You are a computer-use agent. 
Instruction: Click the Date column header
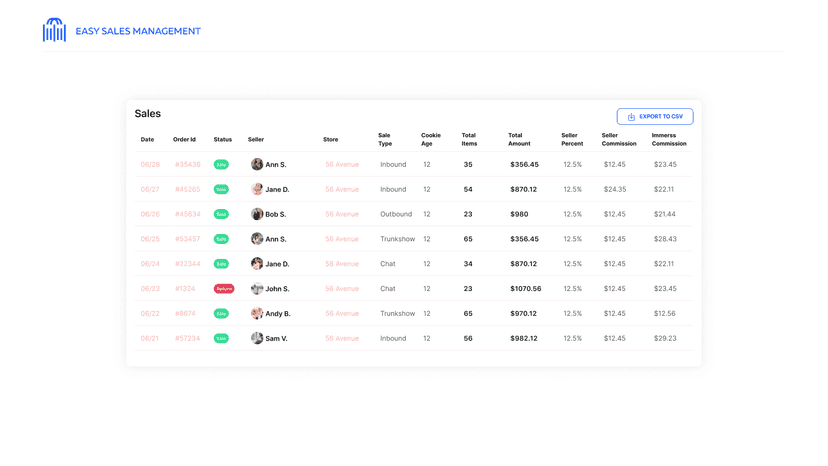pyautogui.click(x=147, y=139)
